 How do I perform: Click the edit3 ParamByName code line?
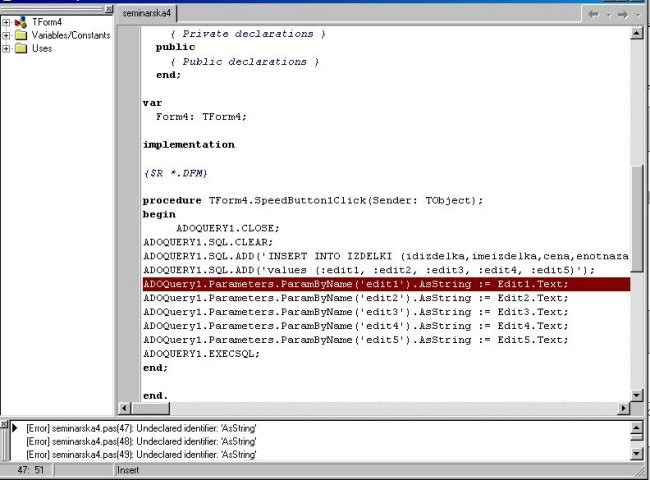[x=356, y=312]
